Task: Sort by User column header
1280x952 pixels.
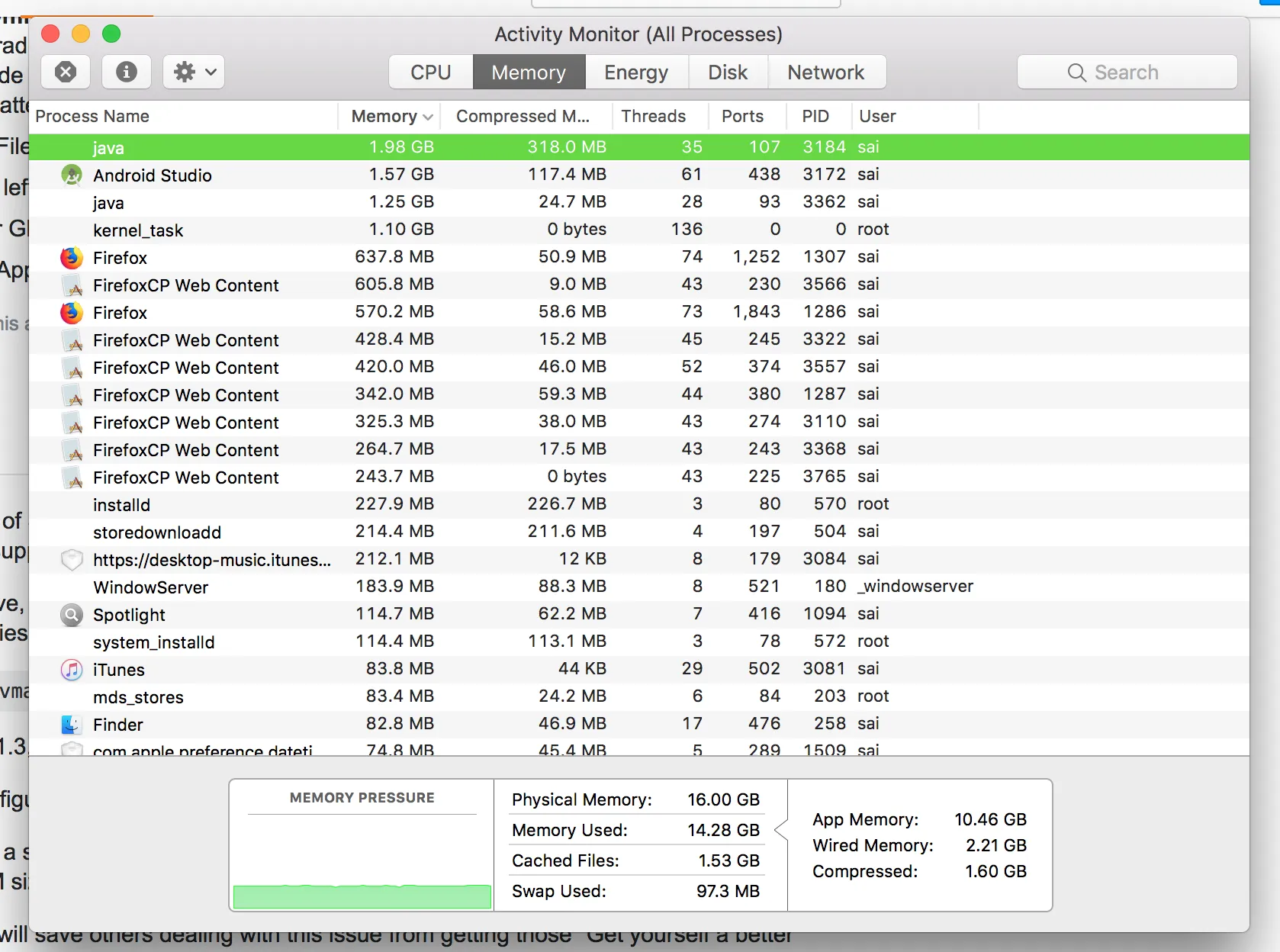Action: pos(915,116)
